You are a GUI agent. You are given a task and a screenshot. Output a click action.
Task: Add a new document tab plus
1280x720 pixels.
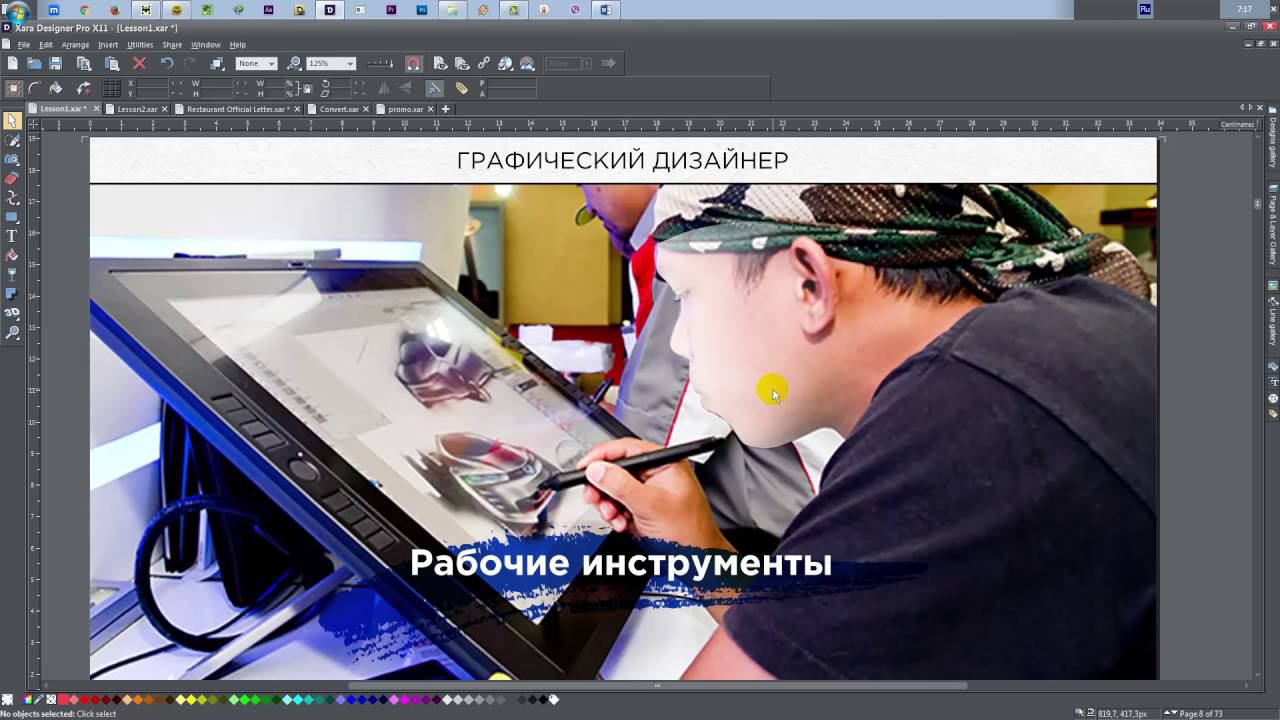pos(446,109)
